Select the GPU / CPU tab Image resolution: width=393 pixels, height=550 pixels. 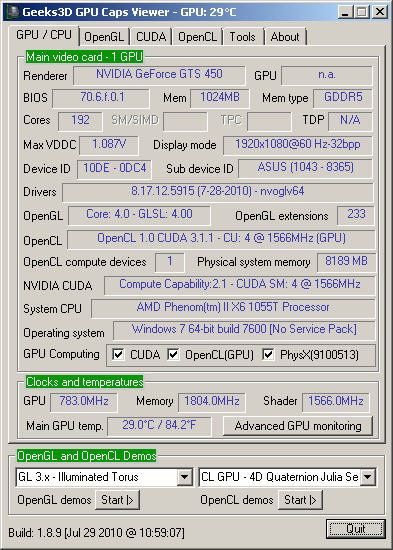pyautogui.click(x=44, y=35)
